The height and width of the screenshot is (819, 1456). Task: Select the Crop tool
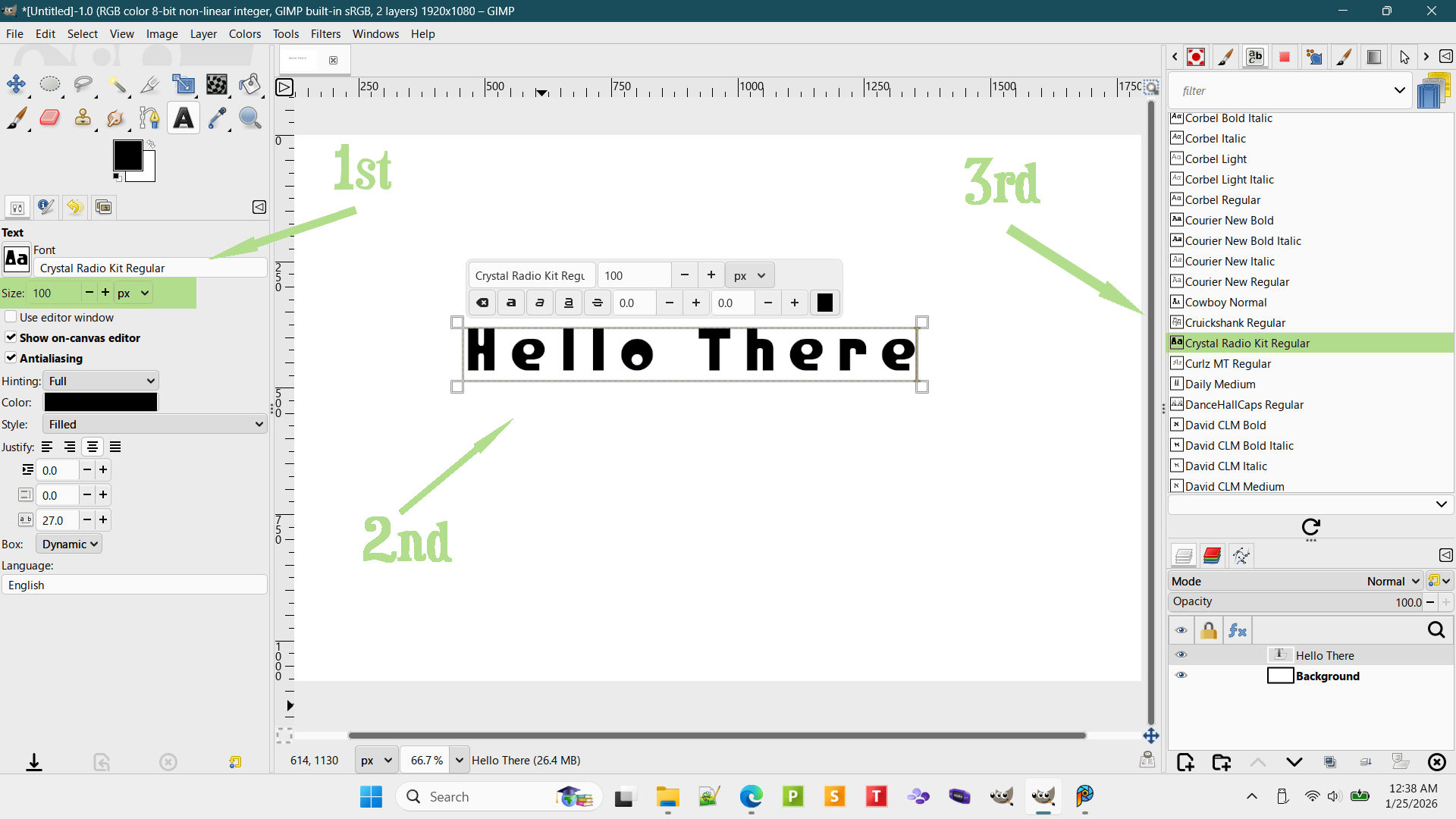click(x=150, y=84)
